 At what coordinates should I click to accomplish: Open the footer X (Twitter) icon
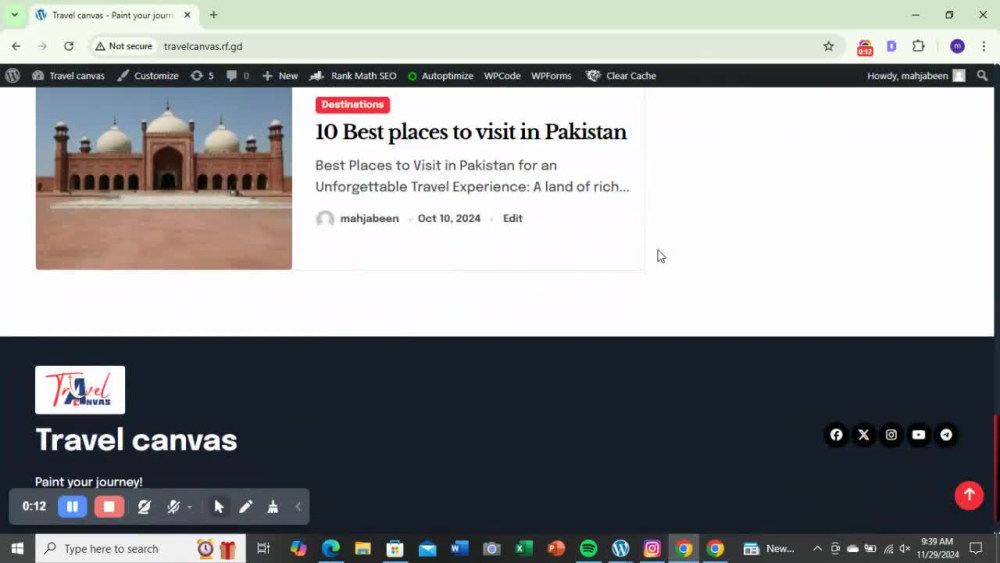coord(864,435)
